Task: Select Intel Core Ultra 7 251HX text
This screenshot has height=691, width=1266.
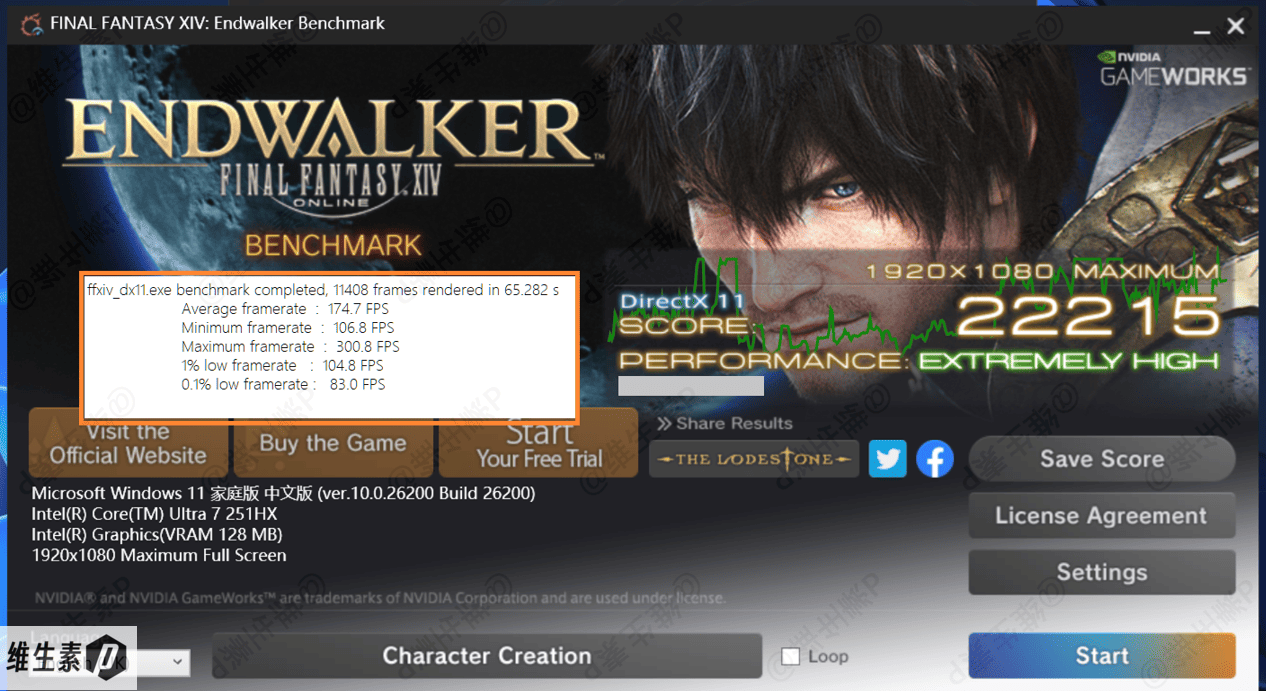Action: point(154,514)
